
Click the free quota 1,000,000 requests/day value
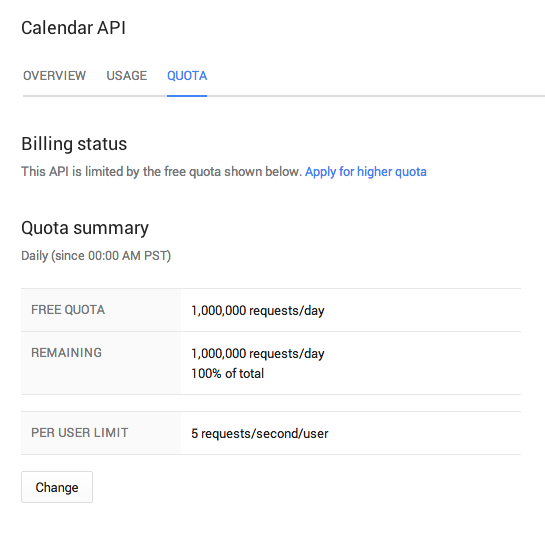(258, 310)
